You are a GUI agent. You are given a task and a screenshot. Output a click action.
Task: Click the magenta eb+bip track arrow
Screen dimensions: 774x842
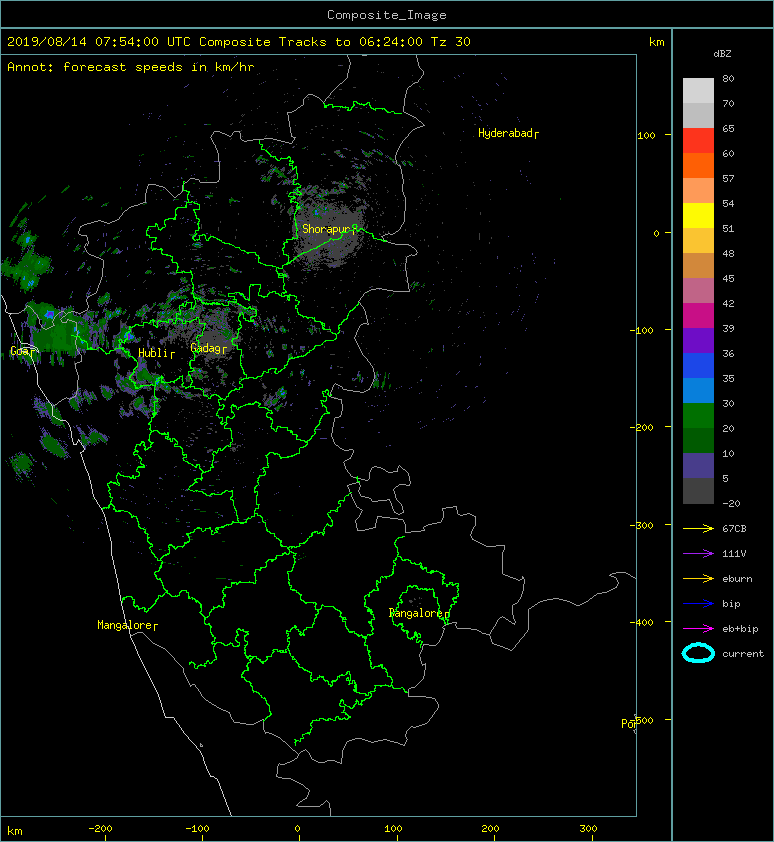point(698,629)
